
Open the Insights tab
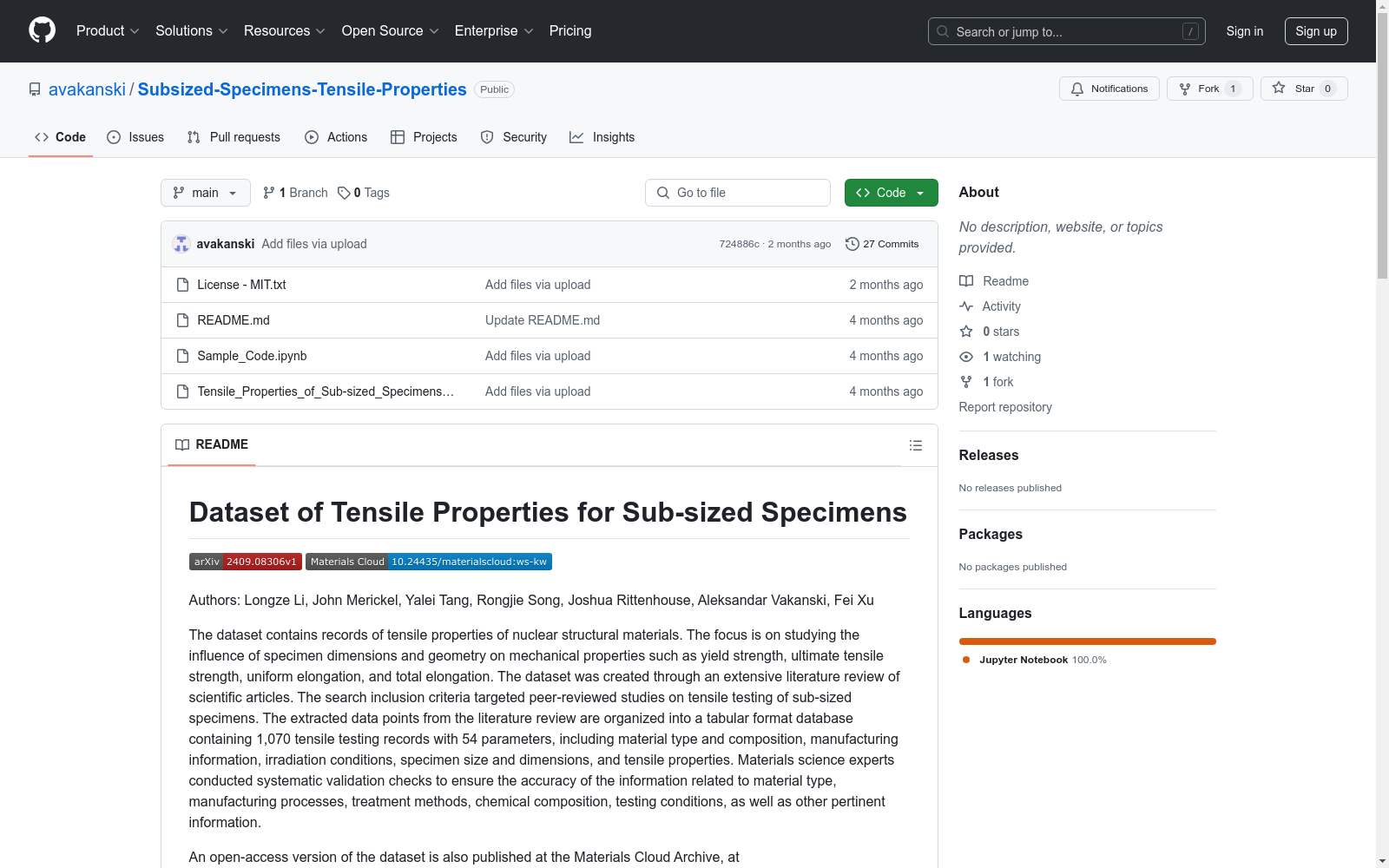pos(602,137)
